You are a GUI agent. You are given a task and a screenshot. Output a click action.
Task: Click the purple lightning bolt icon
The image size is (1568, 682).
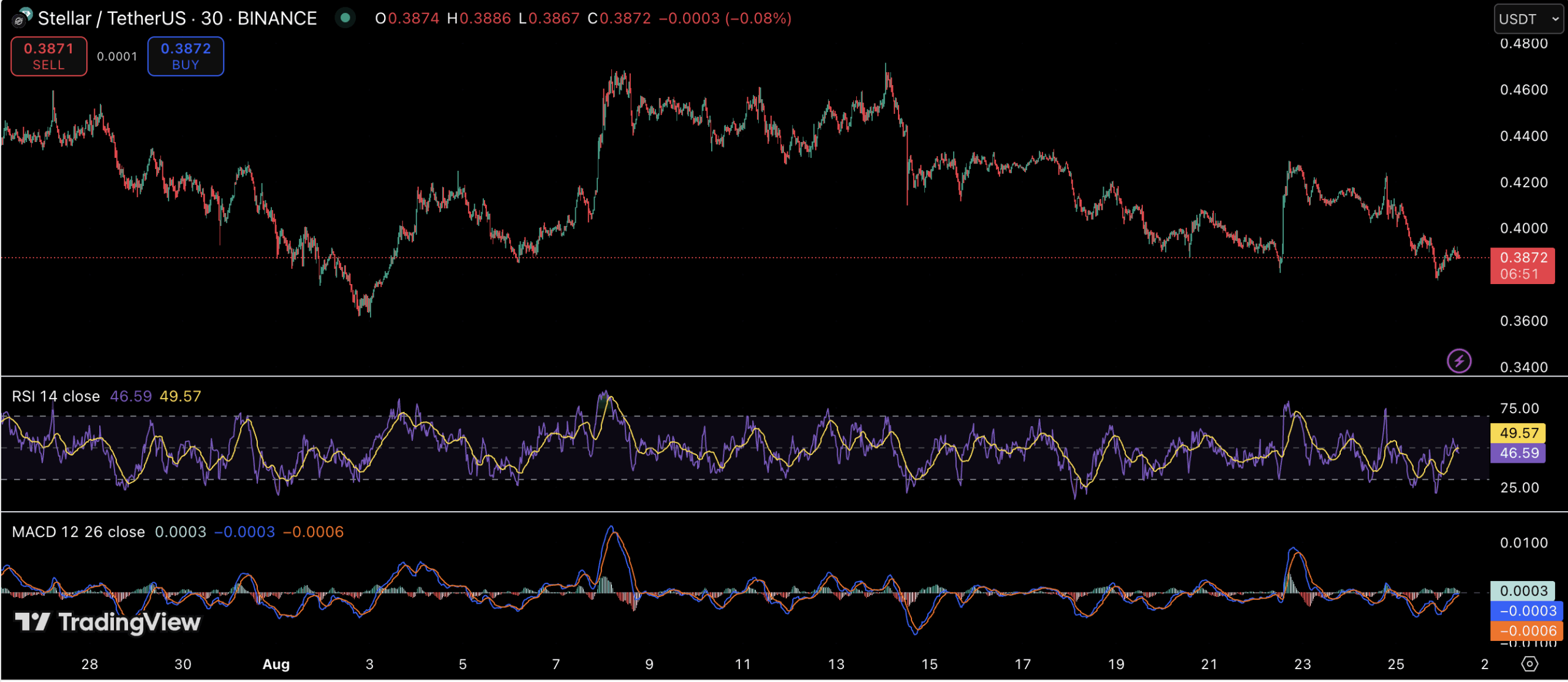click(x=1458, y=361)
